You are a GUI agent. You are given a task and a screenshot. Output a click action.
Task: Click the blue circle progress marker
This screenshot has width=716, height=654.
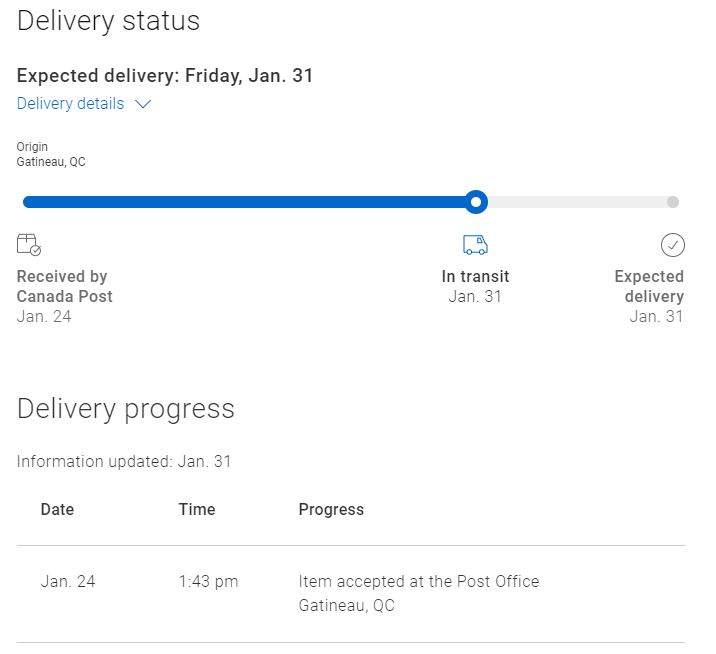pos(477,202)
